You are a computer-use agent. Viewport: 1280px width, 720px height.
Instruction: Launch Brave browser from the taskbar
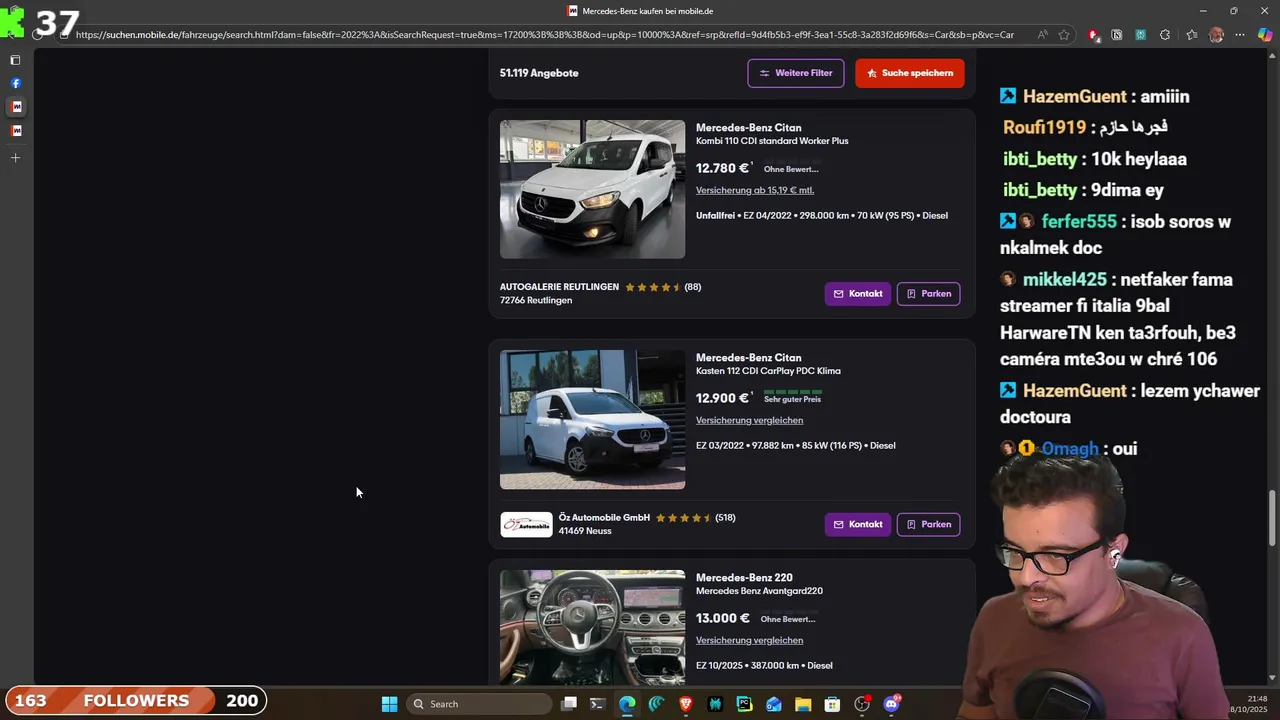(x=686, y=704)
